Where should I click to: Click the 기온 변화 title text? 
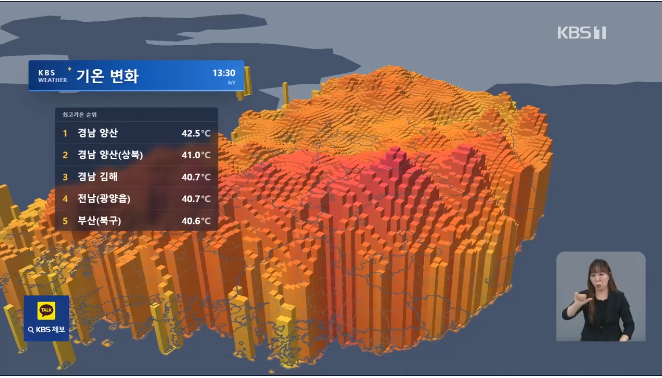point(107,76)
